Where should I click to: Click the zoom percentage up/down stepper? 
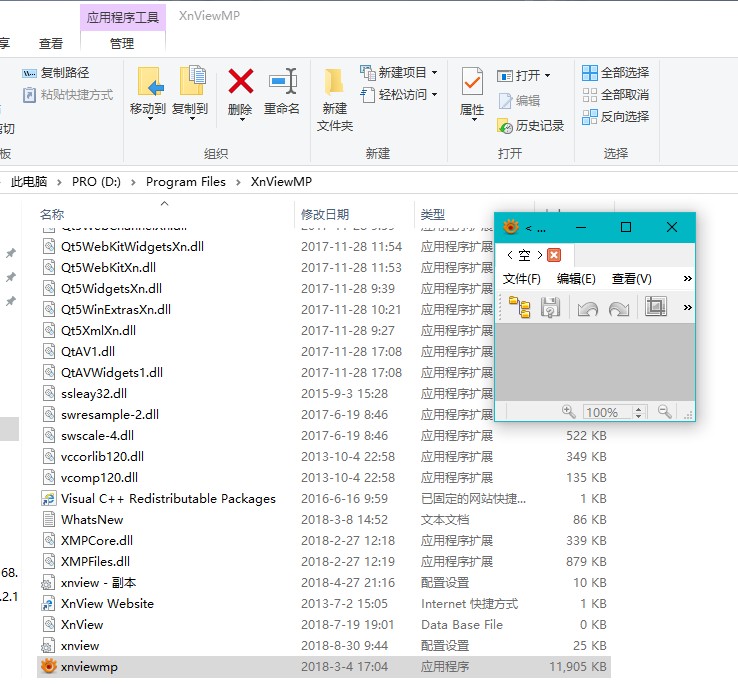coord(639,412)
